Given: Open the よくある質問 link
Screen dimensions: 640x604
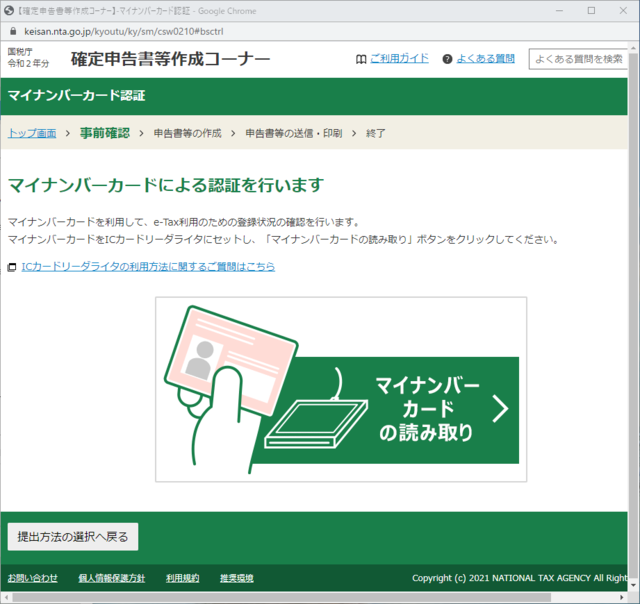Looking at the screenshot, I should (485, 59).
